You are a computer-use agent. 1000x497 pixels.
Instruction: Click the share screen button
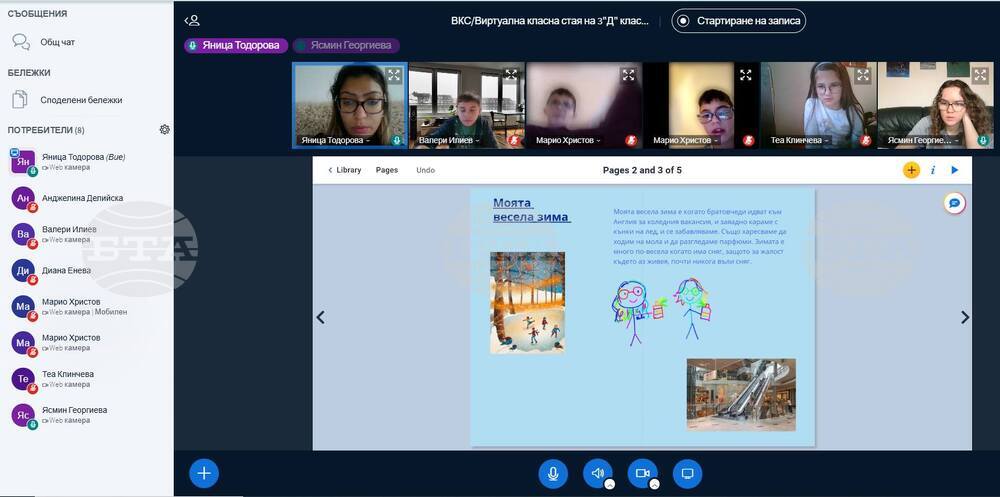pyautogui.click(x=687, y=473)
